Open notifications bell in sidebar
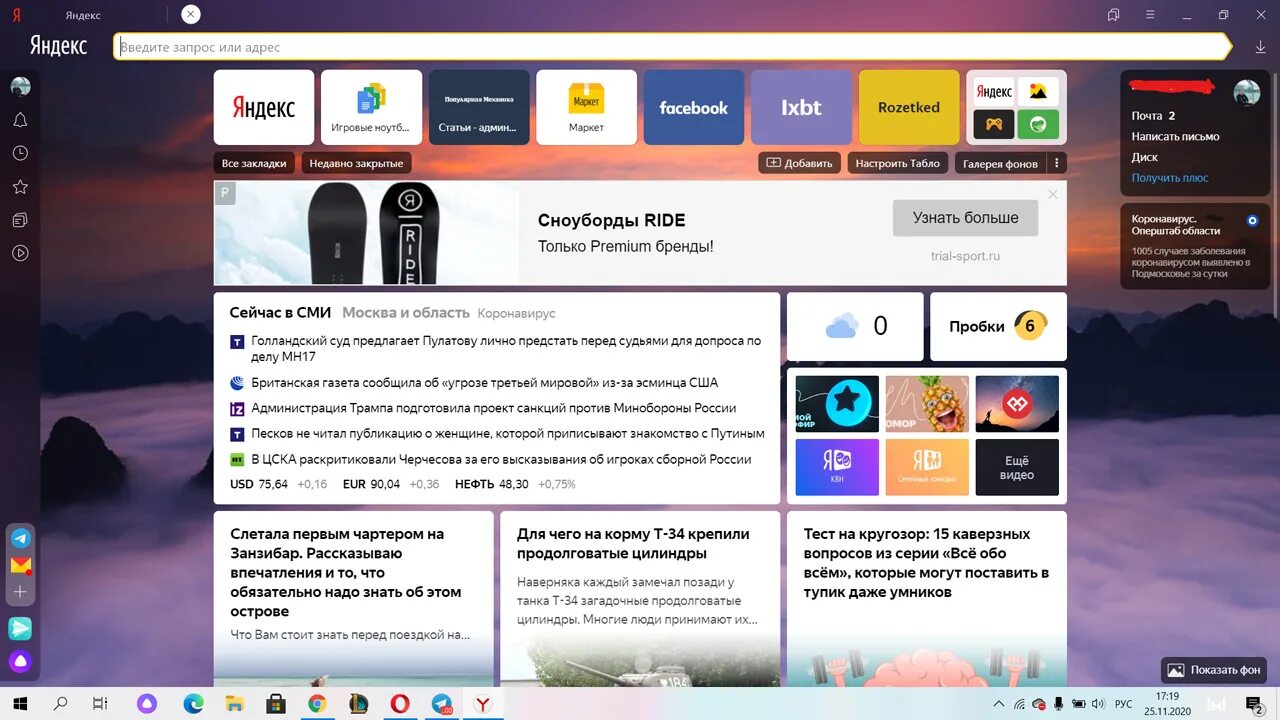Viewport: 1280px width, 720px height. coord(20,120)
